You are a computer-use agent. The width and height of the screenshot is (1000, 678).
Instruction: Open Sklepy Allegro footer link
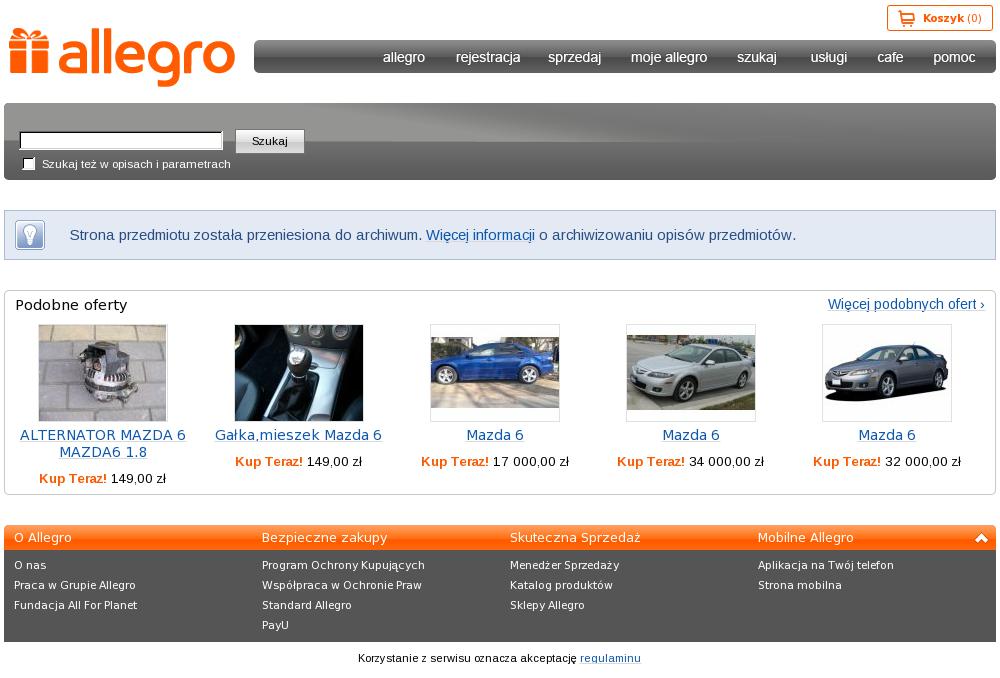point(547,605)
